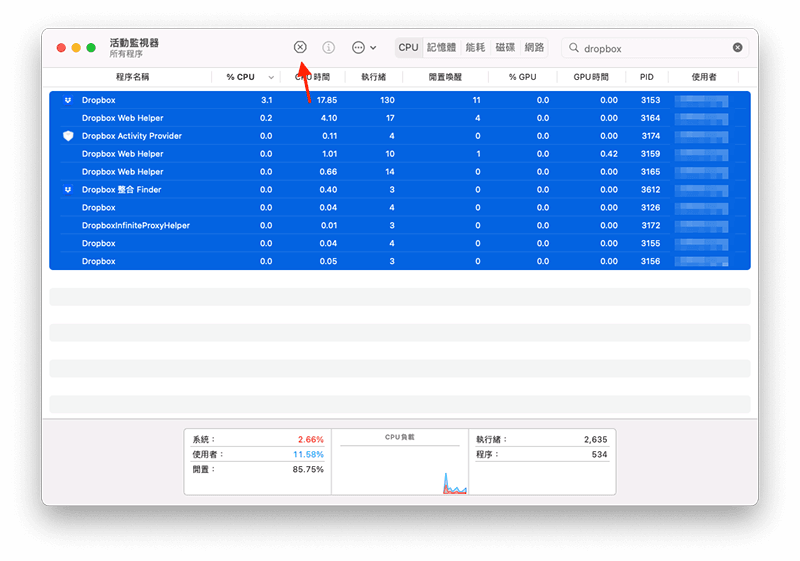Select Dropbox process with PID 3156
800x561 pixels.
[400, 261]
